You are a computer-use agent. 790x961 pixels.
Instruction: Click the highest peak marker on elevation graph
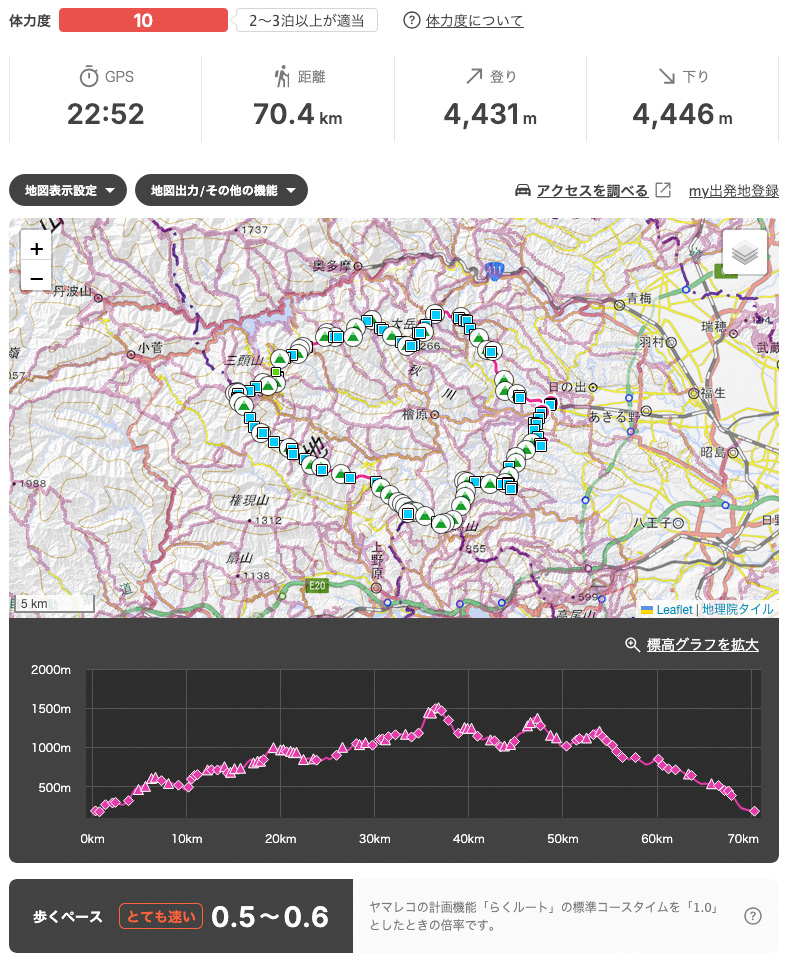(437, 708)
